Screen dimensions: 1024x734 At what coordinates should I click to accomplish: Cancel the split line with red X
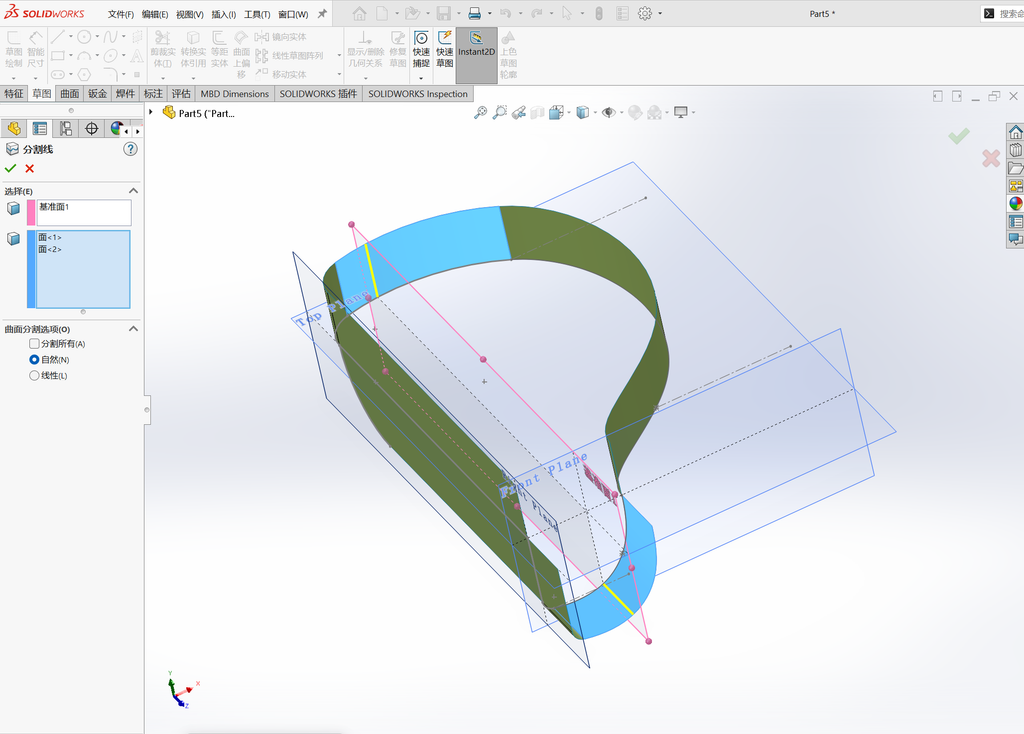pos(29,168)
